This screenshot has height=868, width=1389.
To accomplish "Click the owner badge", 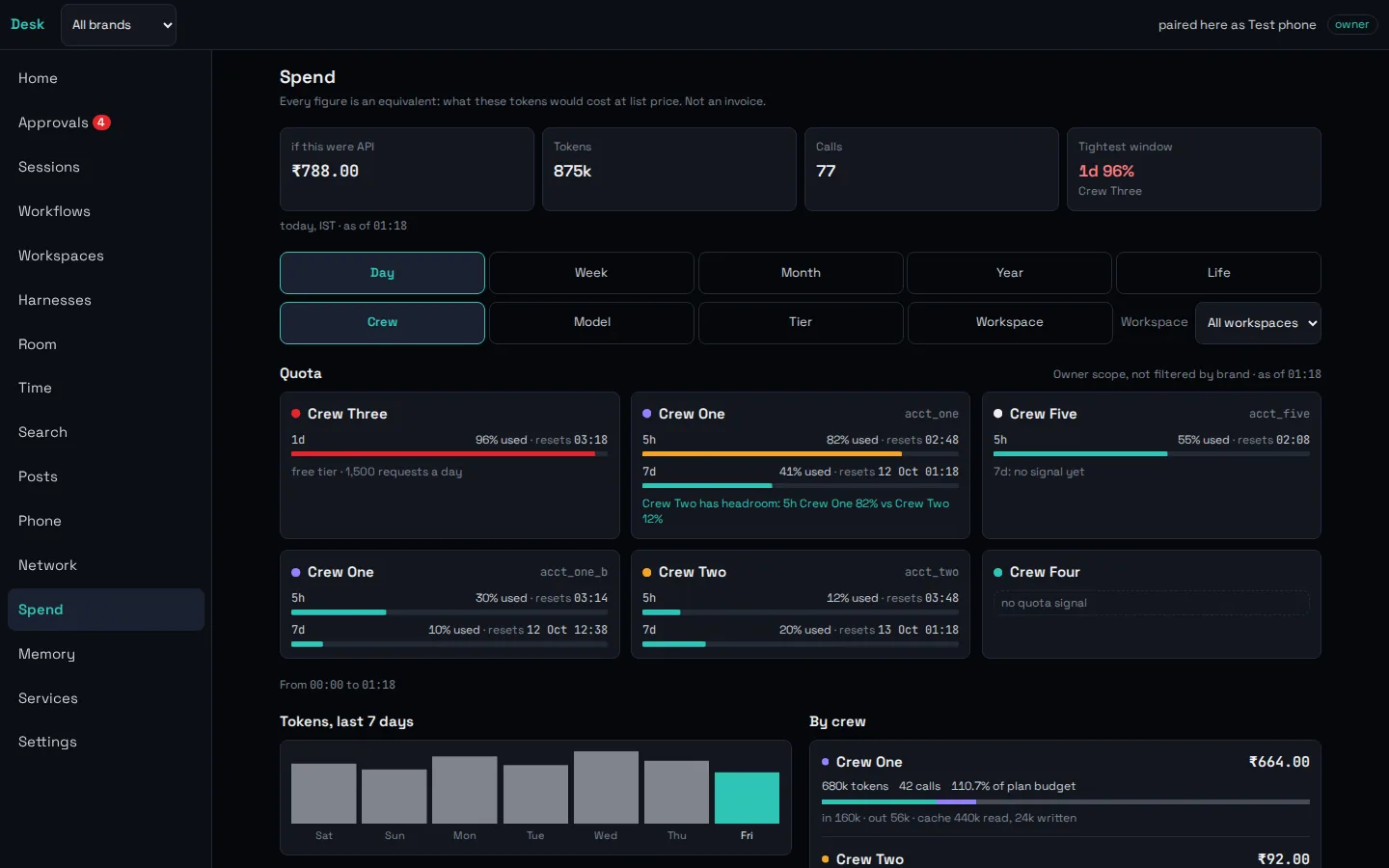I will [1351, 25].
